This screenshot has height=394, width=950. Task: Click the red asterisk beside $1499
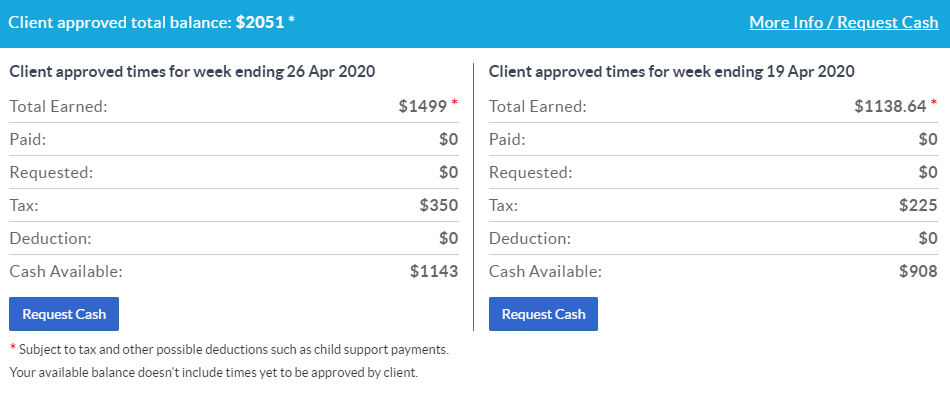[x=454, y=104]
